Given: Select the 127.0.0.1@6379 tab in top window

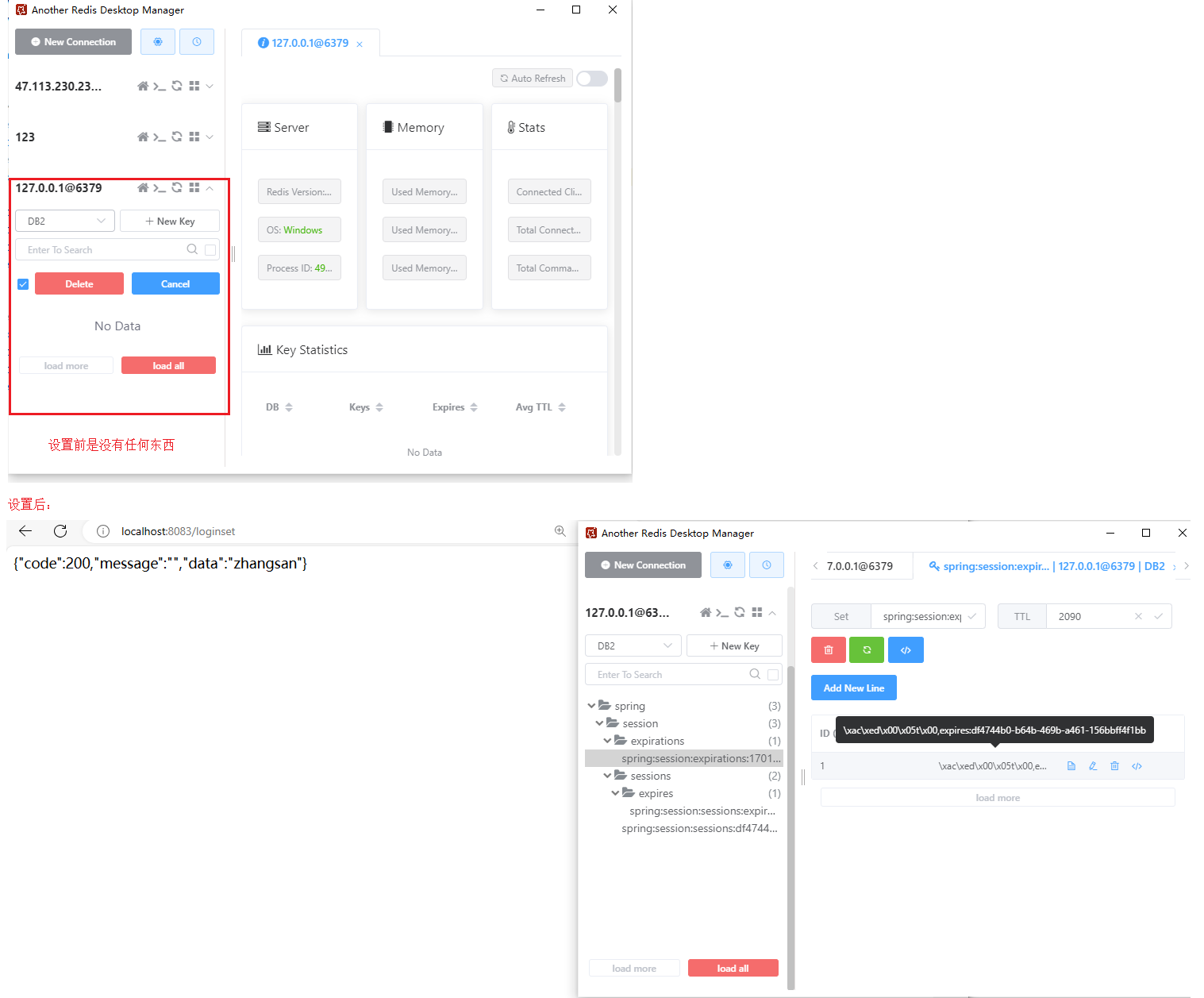Looking at the screenshot, I should click(310, 43).
